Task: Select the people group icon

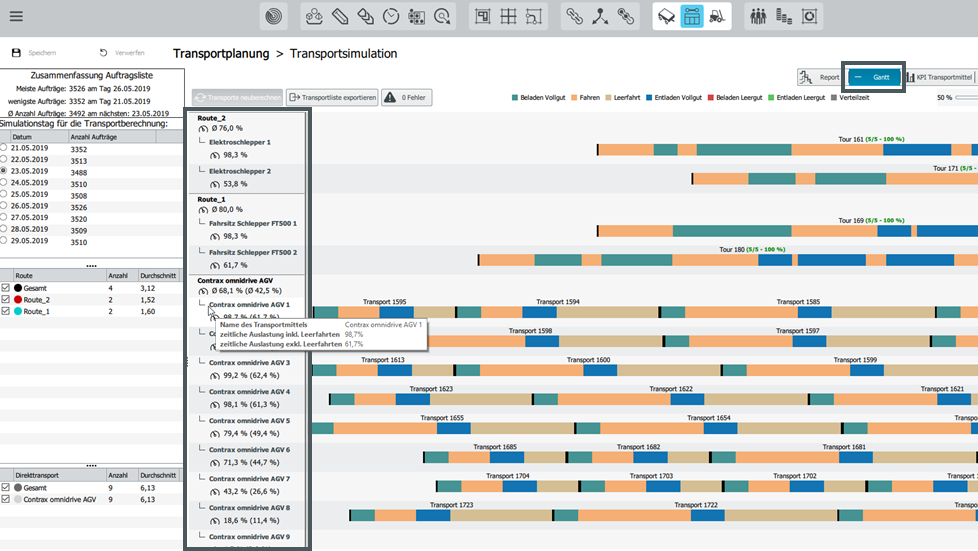Action: coord(758,17)
